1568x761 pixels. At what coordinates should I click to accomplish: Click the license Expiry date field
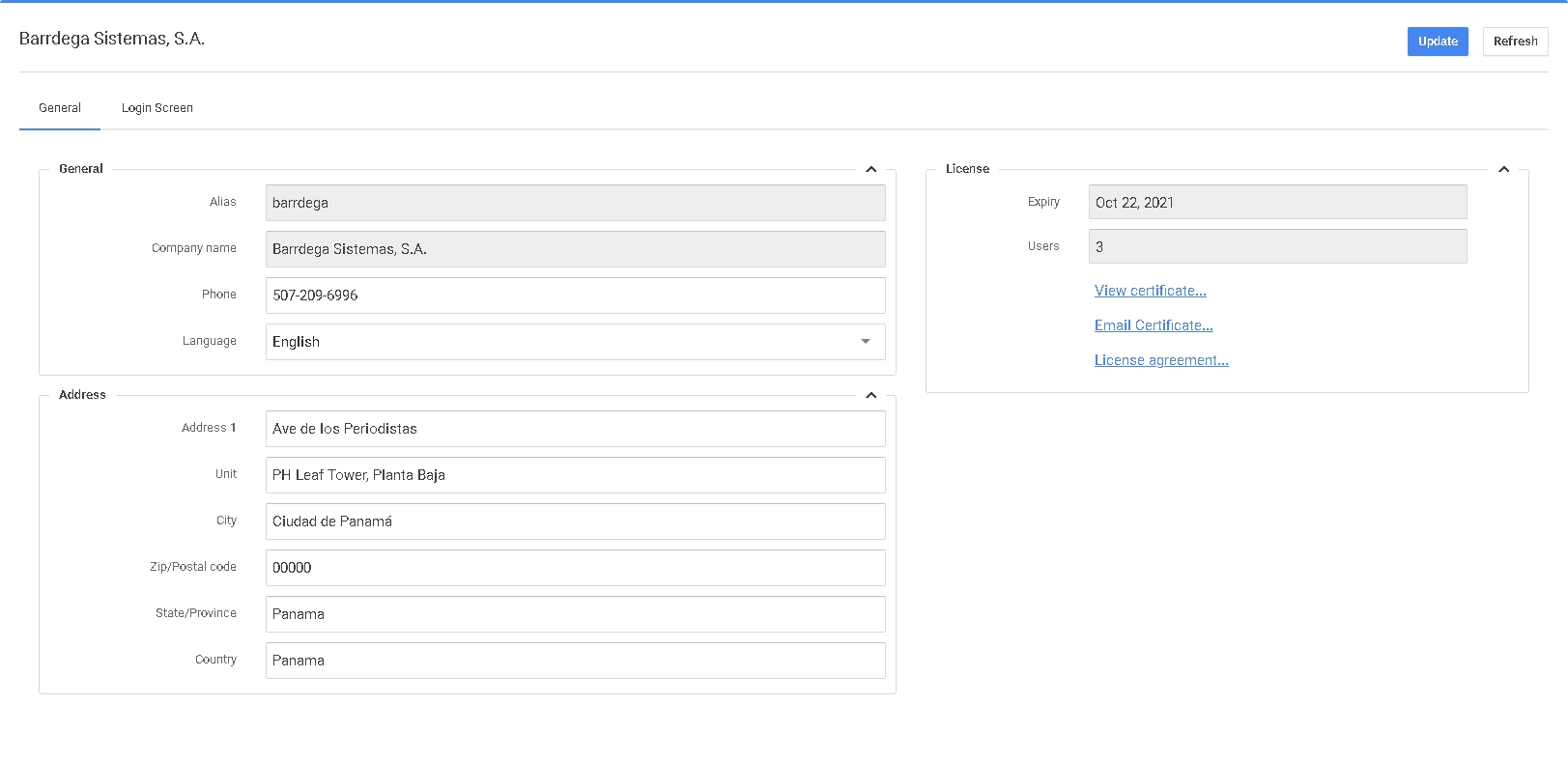[1276, 203]
